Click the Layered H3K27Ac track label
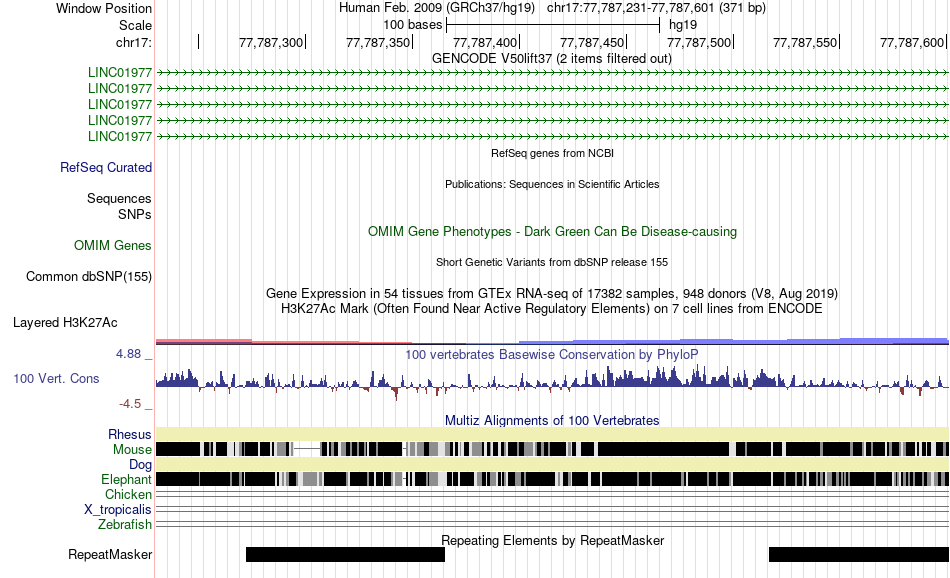Image resolution: width=950 pixels, height=578 pixels. tap(65, 322)
